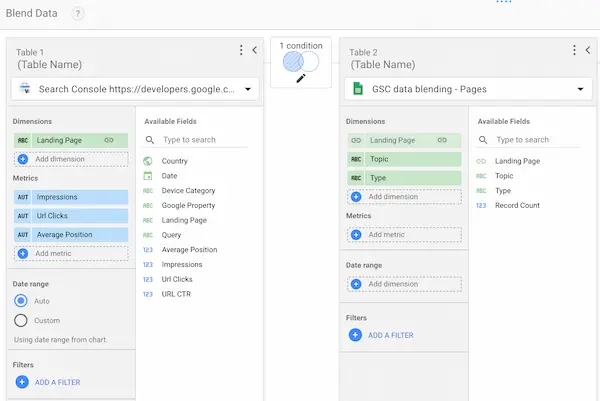Select Landing Page dimension in Table 2

coord(404,140)
